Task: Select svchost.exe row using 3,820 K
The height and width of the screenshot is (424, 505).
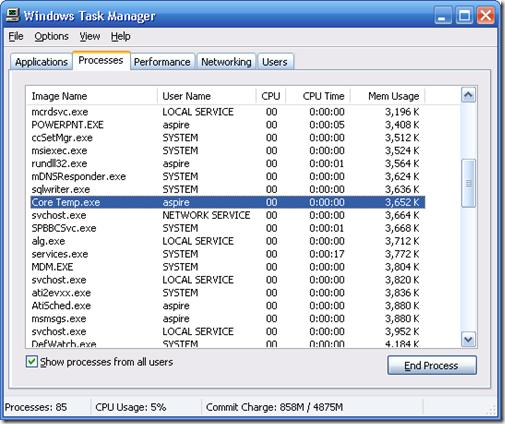Action: [228, 280]
